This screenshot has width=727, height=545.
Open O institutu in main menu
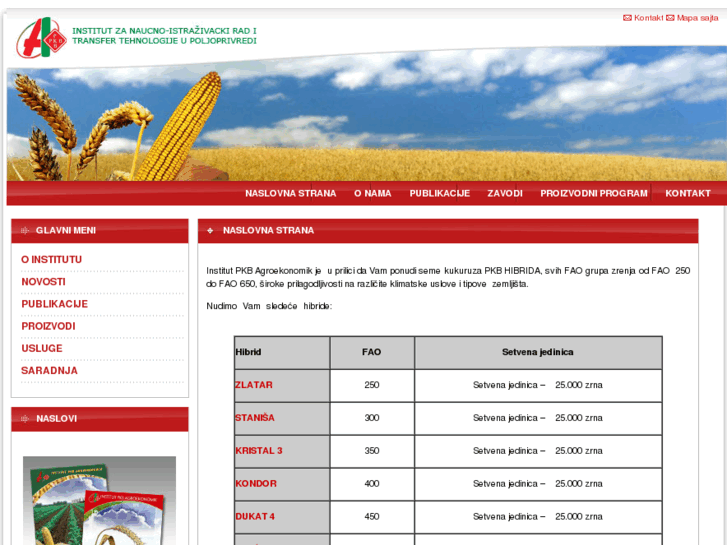pos(51,260)
